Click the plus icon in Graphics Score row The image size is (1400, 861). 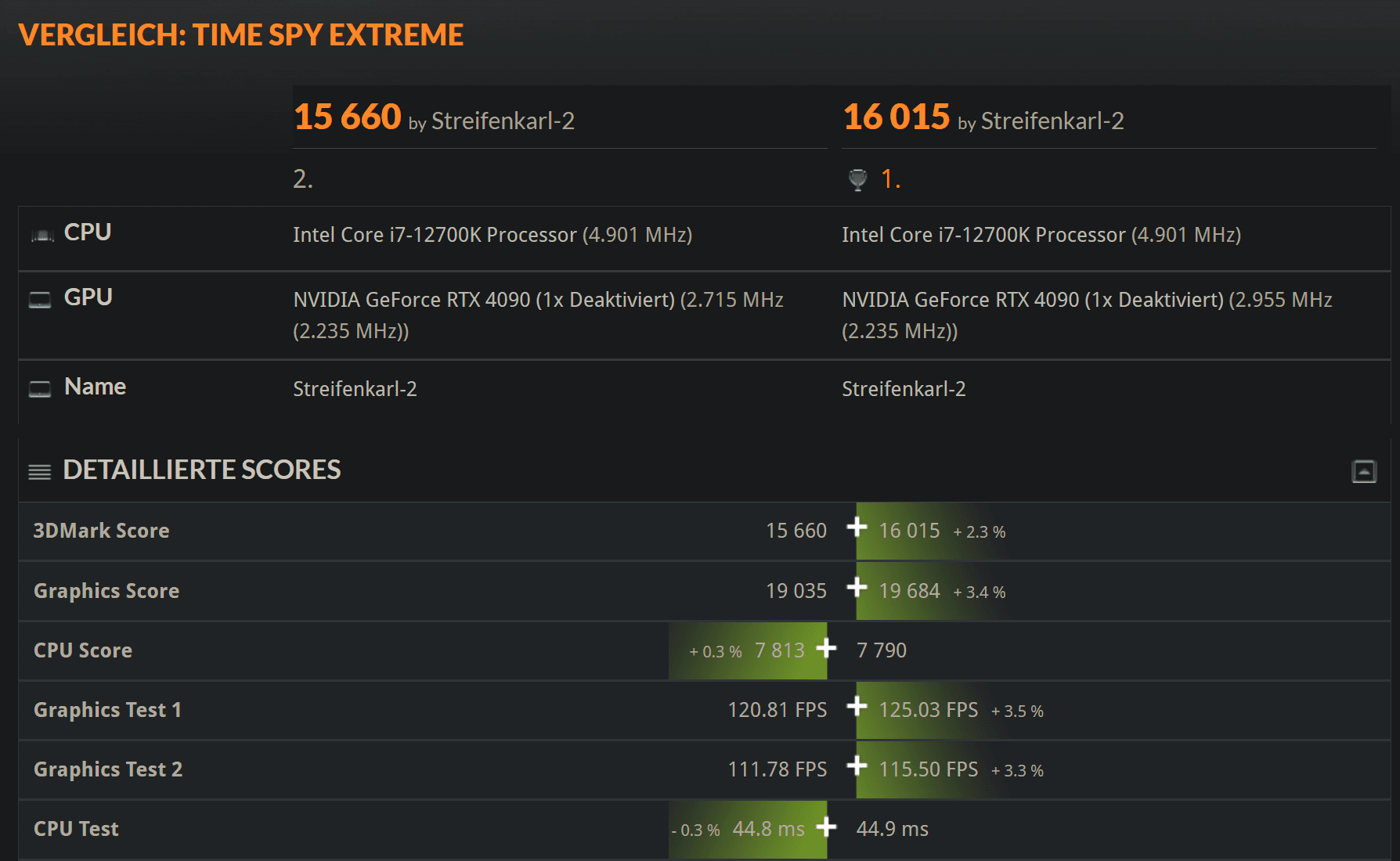(x=857, y=587)
